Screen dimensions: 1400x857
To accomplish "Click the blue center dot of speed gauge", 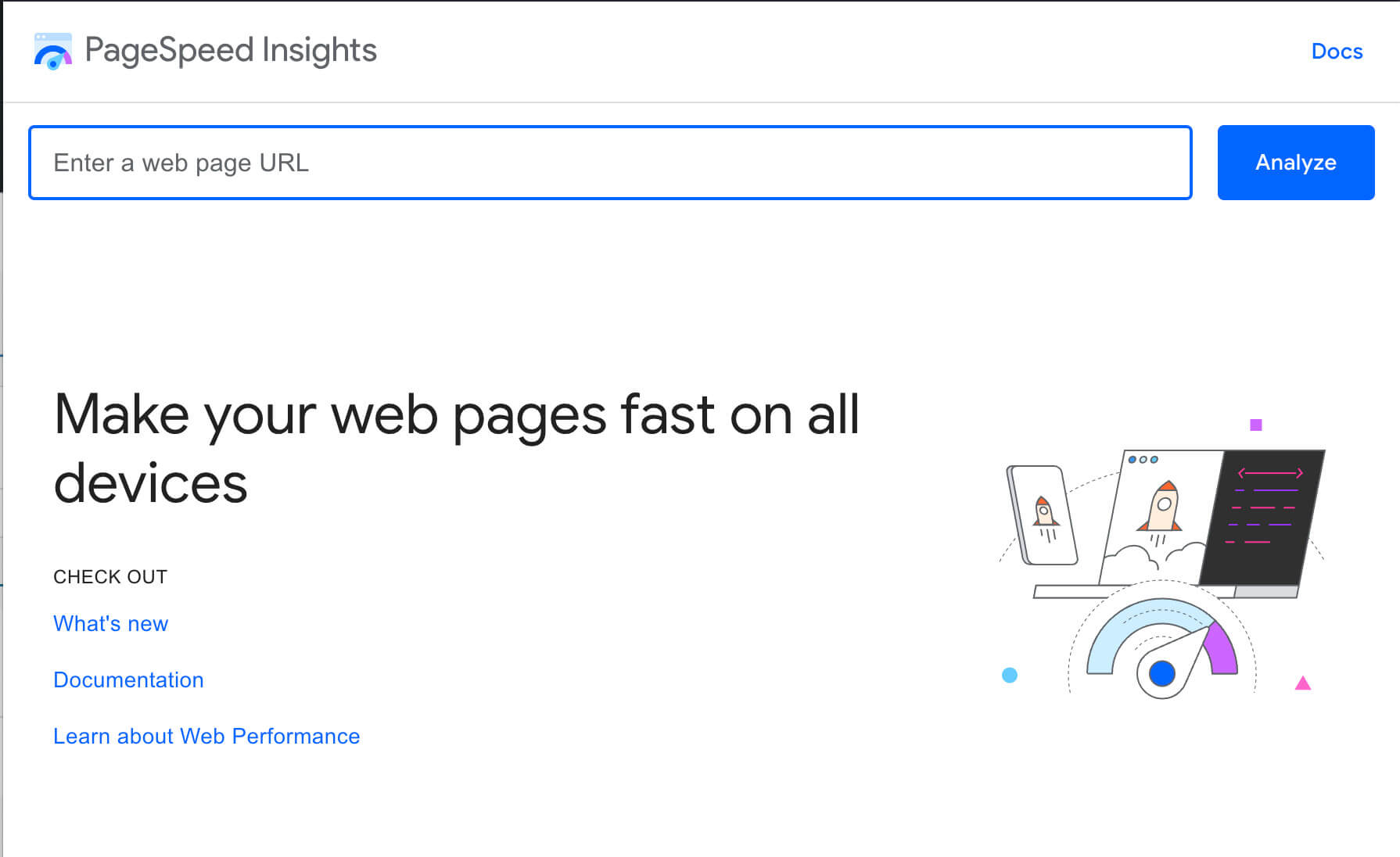I will (1162, 672).
